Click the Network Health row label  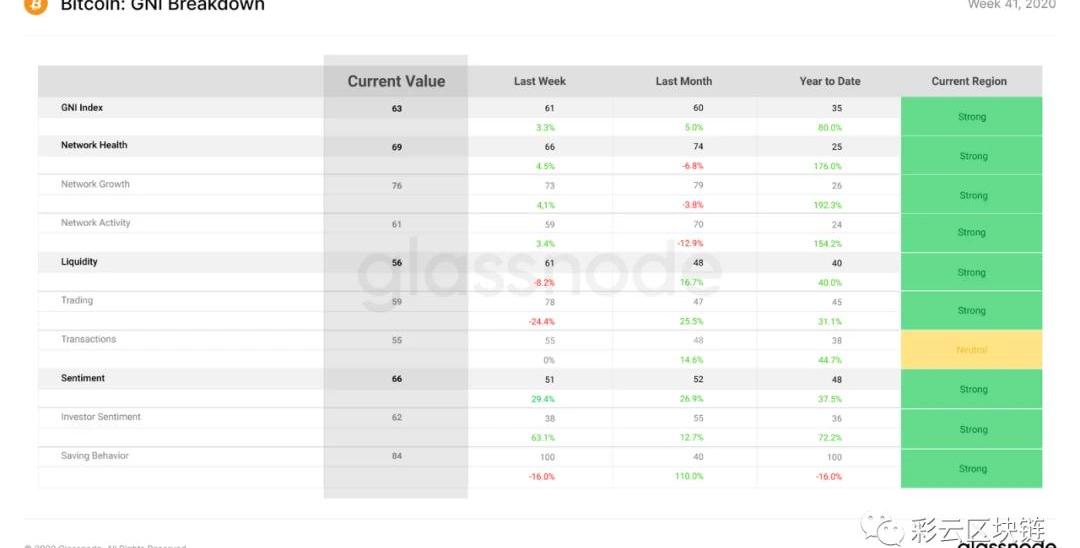click(94, 145)
